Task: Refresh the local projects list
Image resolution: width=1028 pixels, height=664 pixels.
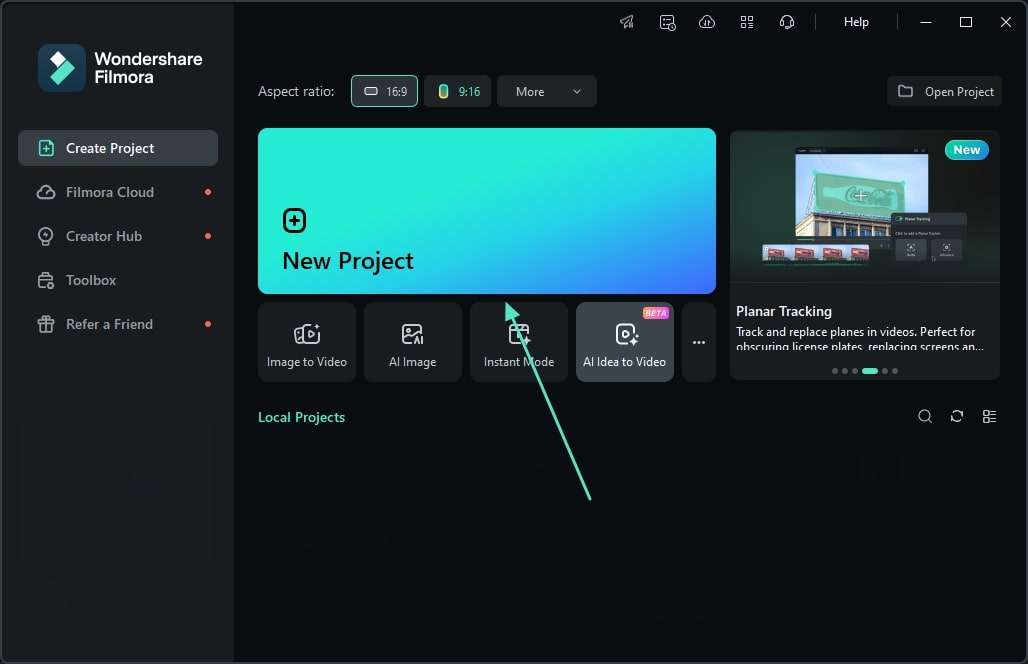Action: click(957, 416)
